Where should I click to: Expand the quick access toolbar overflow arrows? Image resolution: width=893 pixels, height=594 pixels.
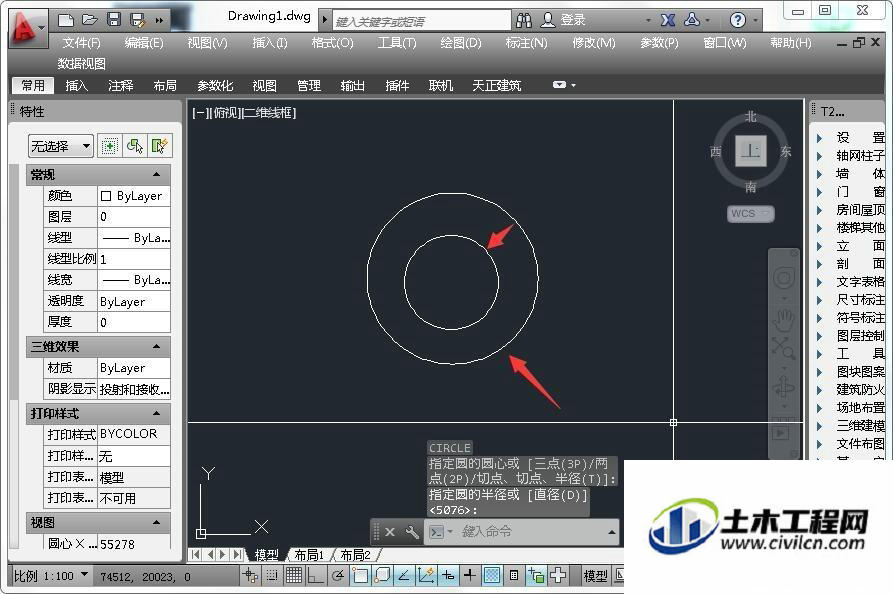click(x=159, y=21)
